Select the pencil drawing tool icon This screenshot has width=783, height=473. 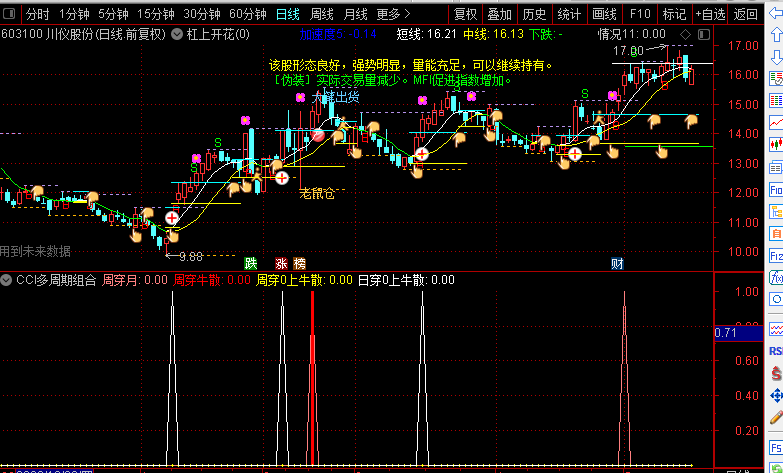coord(777,418)
